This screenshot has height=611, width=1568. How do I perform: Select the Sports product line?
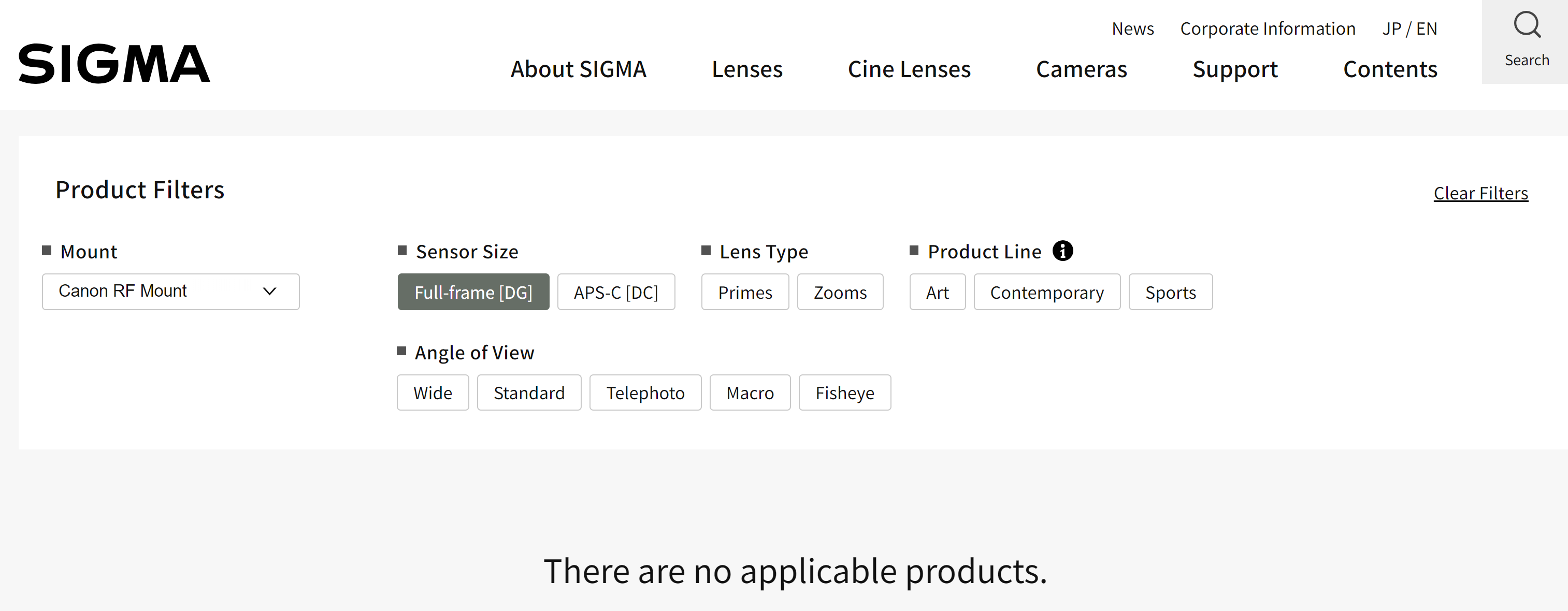[1170, 292]
